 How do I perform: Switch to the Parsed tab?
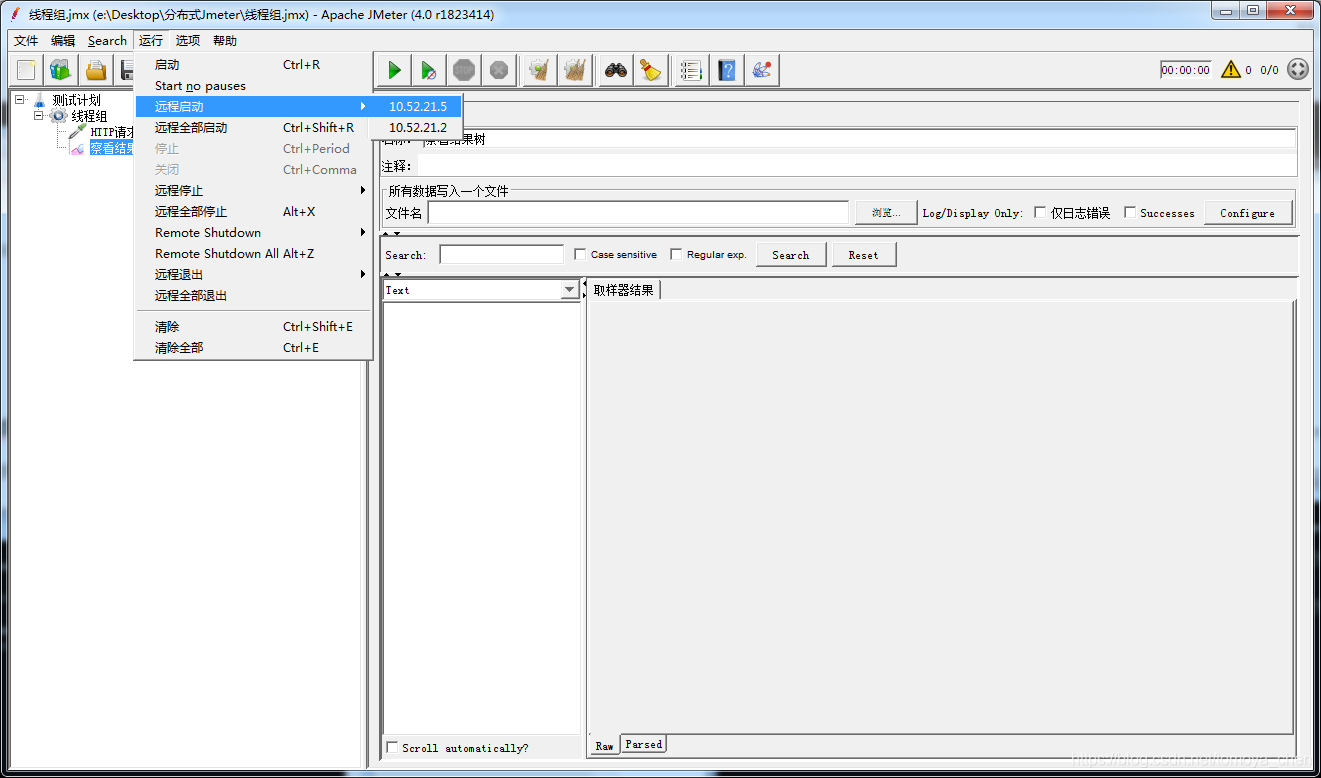click(x=643, y=744)
